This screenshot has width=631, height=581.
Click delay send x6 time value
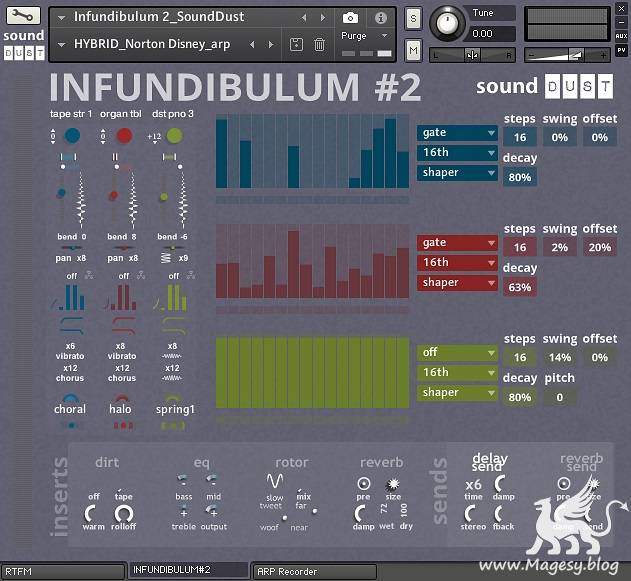(473, 484)
